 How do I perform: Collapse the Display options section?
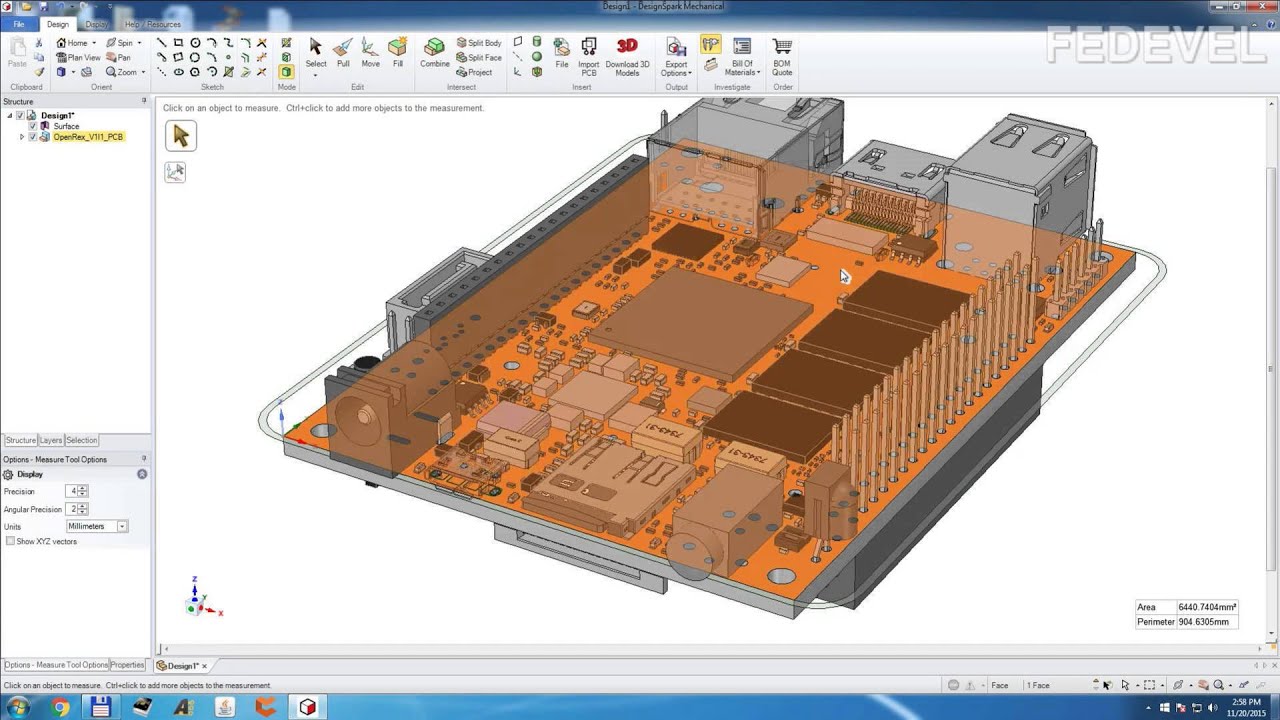[142, 474]
